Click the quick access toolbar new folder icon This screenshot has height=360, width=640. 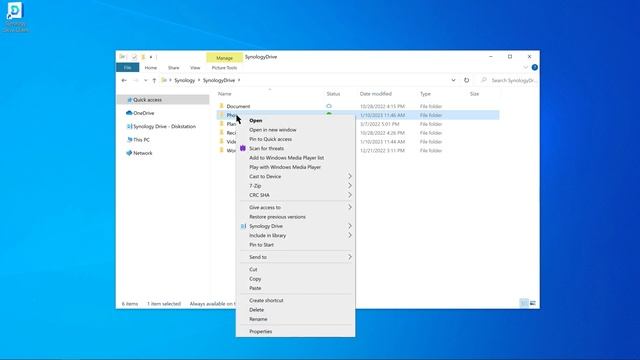click(x=143, y=57)
